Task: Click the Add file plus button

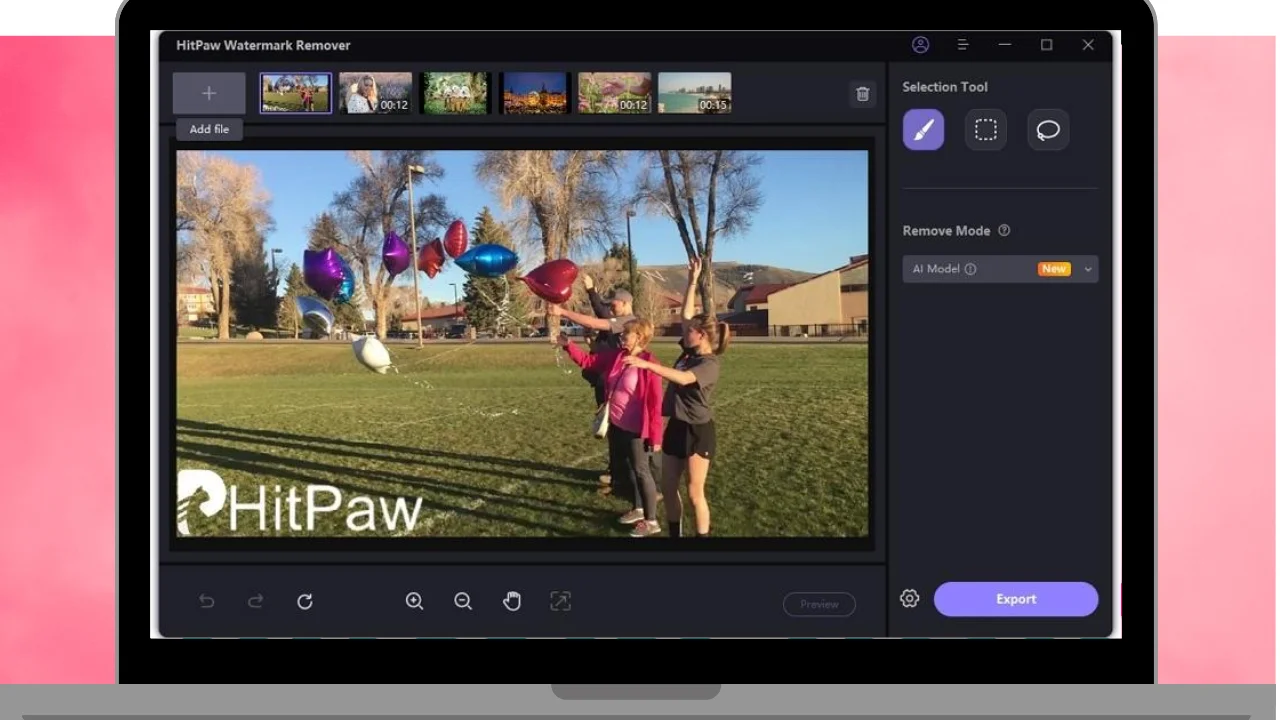Action: (209, 93)
